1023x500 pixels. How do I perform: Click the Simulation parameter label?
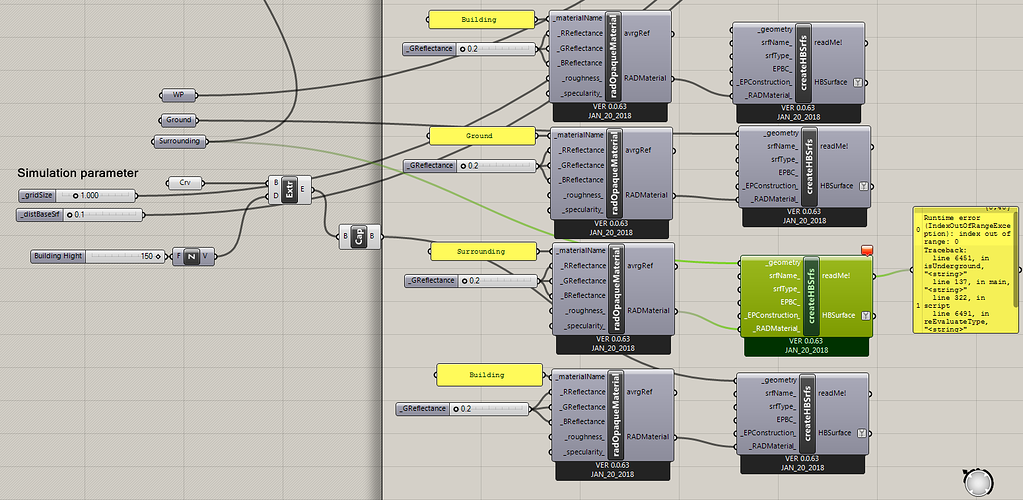78,174
